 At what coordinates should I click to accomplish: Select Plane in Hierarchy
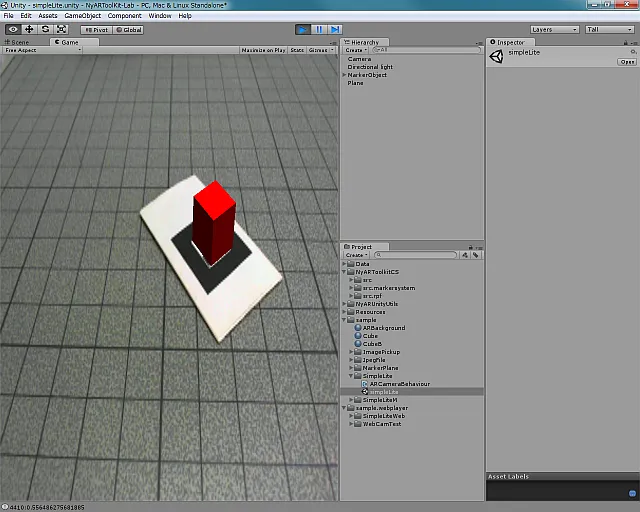(x=355, y=83)
